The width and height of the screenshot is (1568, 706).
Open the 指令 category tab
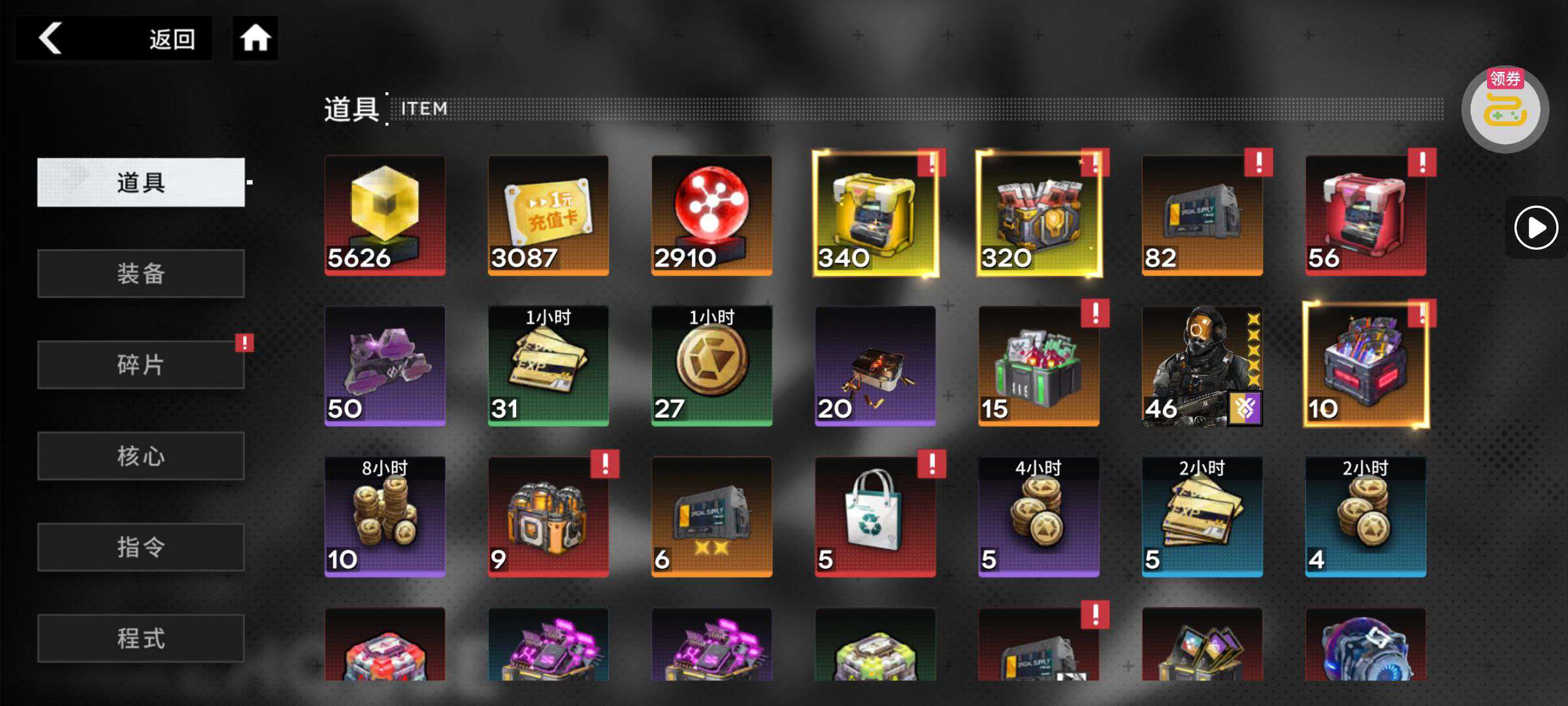tap(141, 547)
